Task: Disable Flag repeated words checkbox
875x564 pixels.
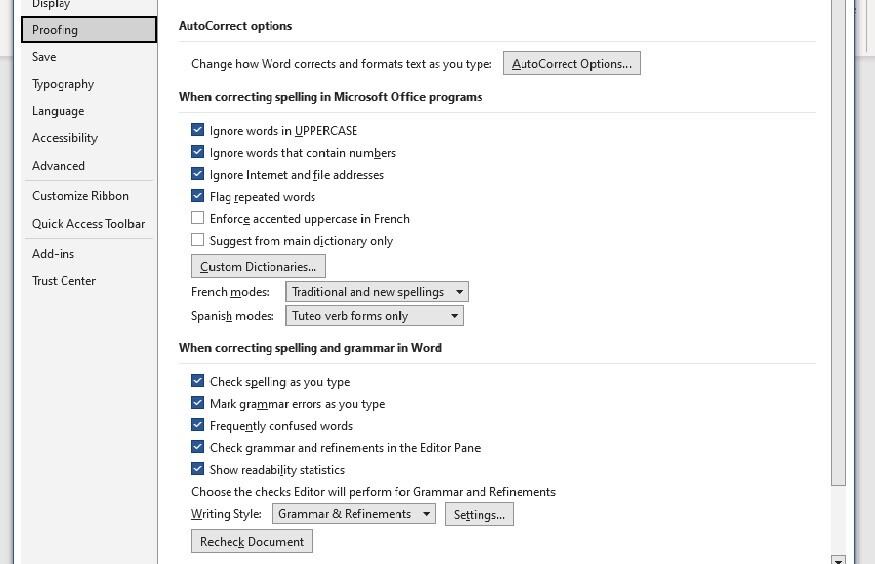Action: point(198,196)
